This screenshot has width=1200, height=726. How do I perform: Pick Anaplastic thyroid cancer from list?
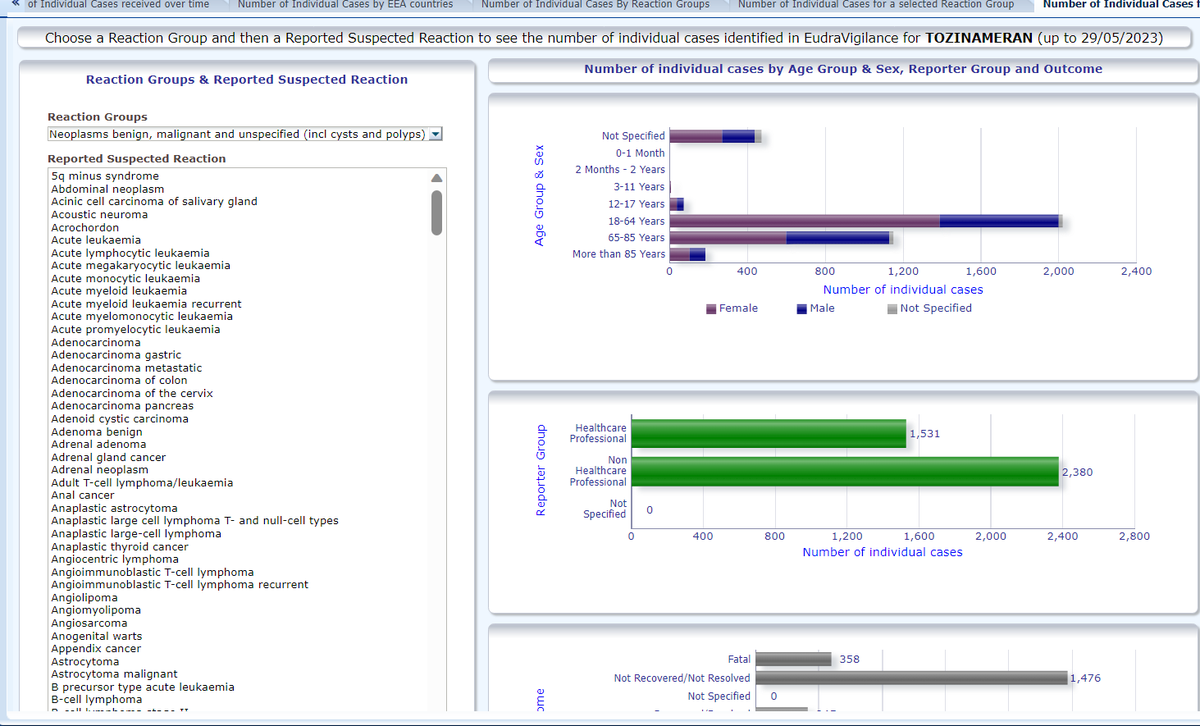coord(119,547)
